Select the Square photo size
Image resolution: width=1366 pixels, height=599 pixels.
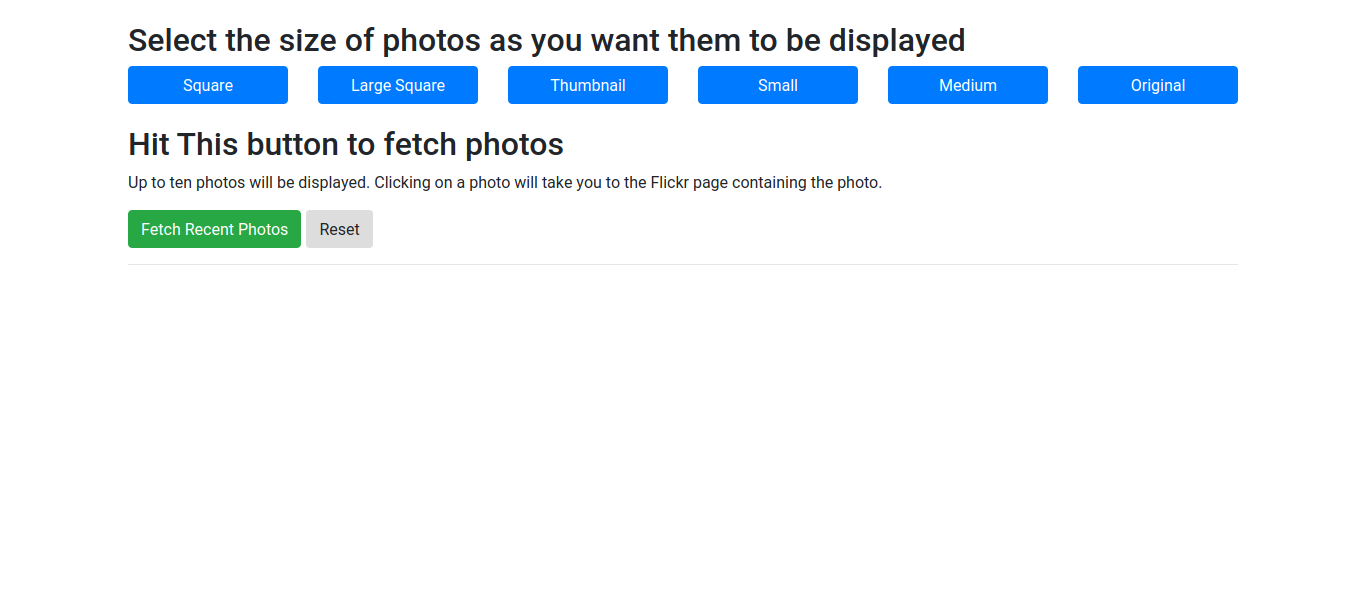coord(208,85)
